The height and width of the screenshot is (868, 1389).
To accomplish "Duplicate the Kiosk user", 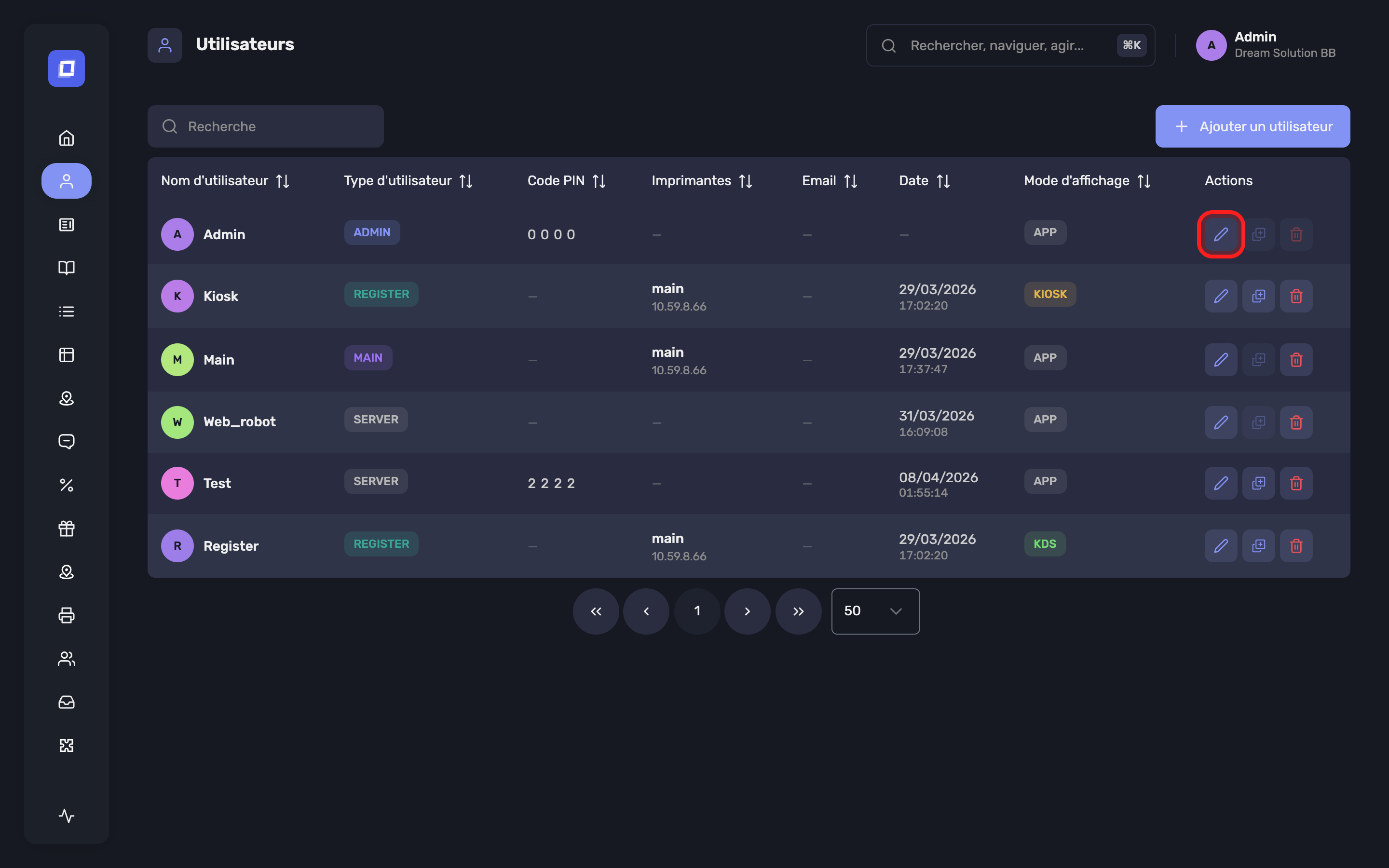I will (x=1258, y=296).
